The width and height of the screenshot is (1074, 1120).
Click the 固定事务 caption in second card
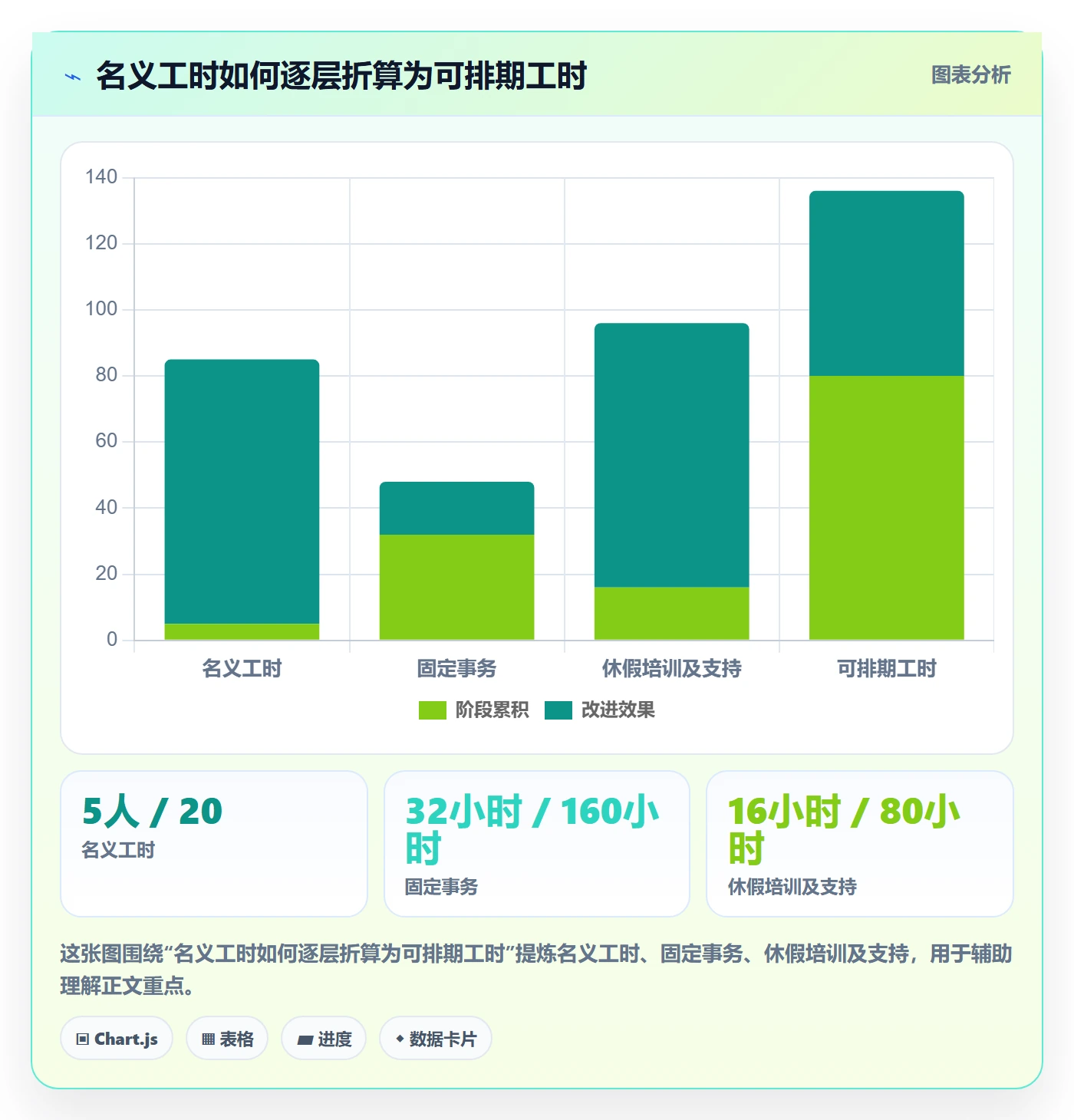coord(442,887)
